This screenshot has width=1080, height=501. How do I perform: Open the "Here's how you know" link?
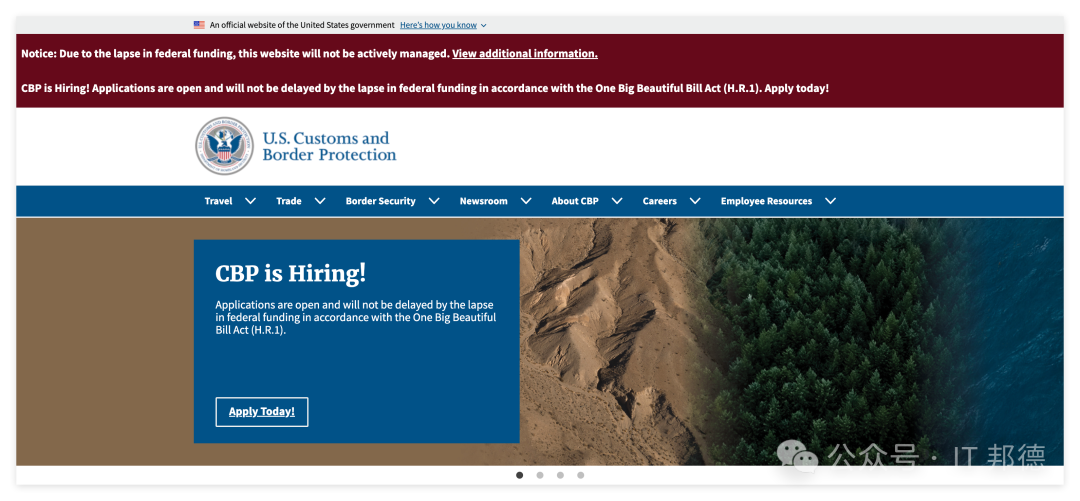pos(438,25)
